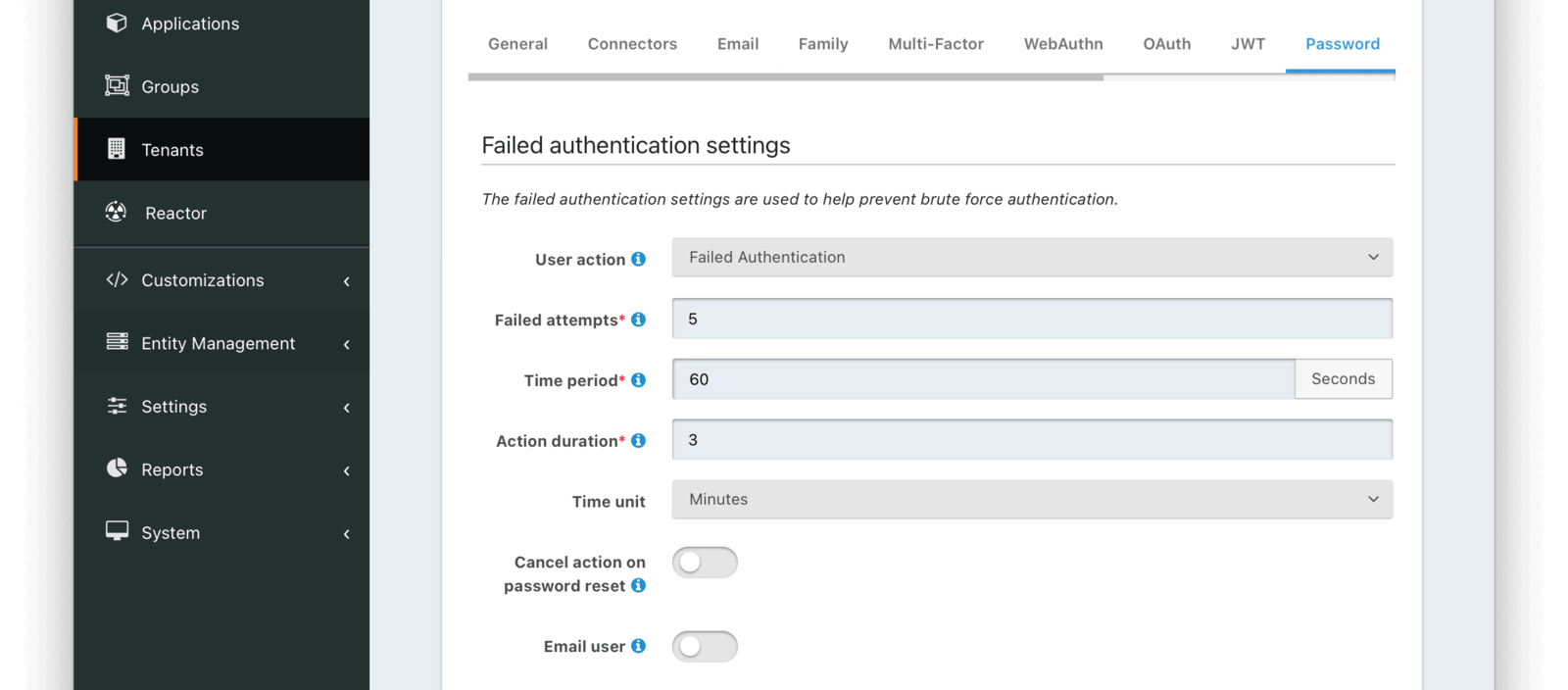Click info icon next to User action
Screen dimensions: 1568x690
pyautogui.click(x=638, y=259)
